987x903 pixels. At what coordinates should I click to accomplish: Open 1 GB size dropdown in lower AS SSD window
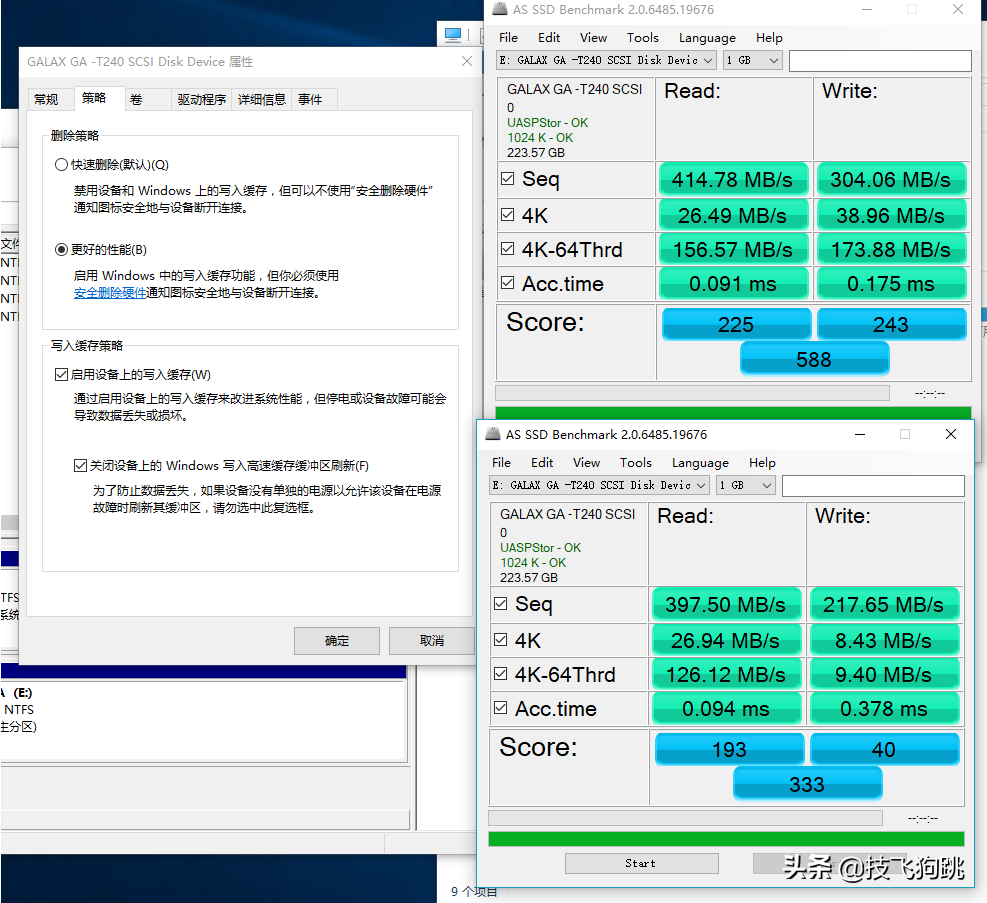click(x=746, y=485)
